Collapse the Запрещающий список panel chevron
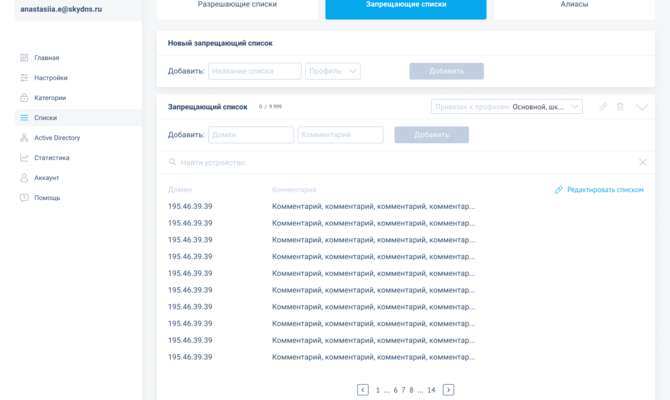Screen dimensions: 670x400 pyautogui.click(x=642, y=107)
